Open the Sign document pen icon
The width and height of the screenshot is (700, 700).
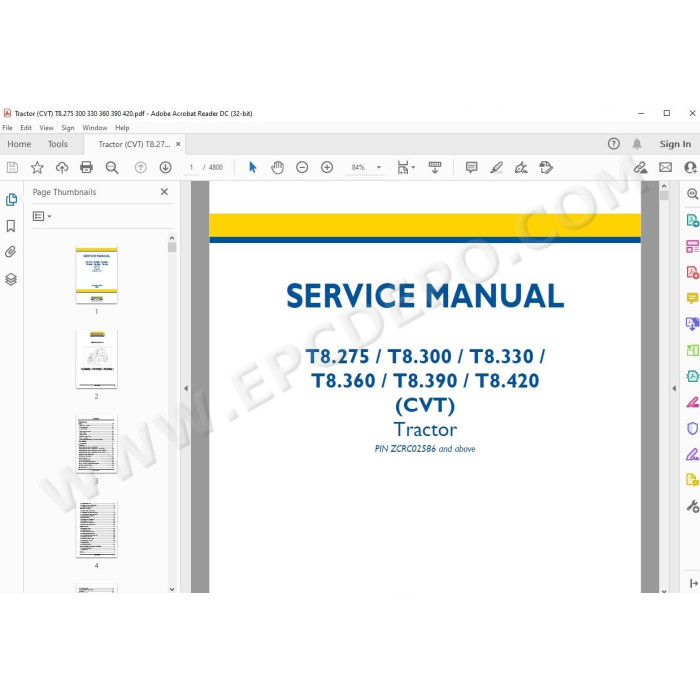521,167
